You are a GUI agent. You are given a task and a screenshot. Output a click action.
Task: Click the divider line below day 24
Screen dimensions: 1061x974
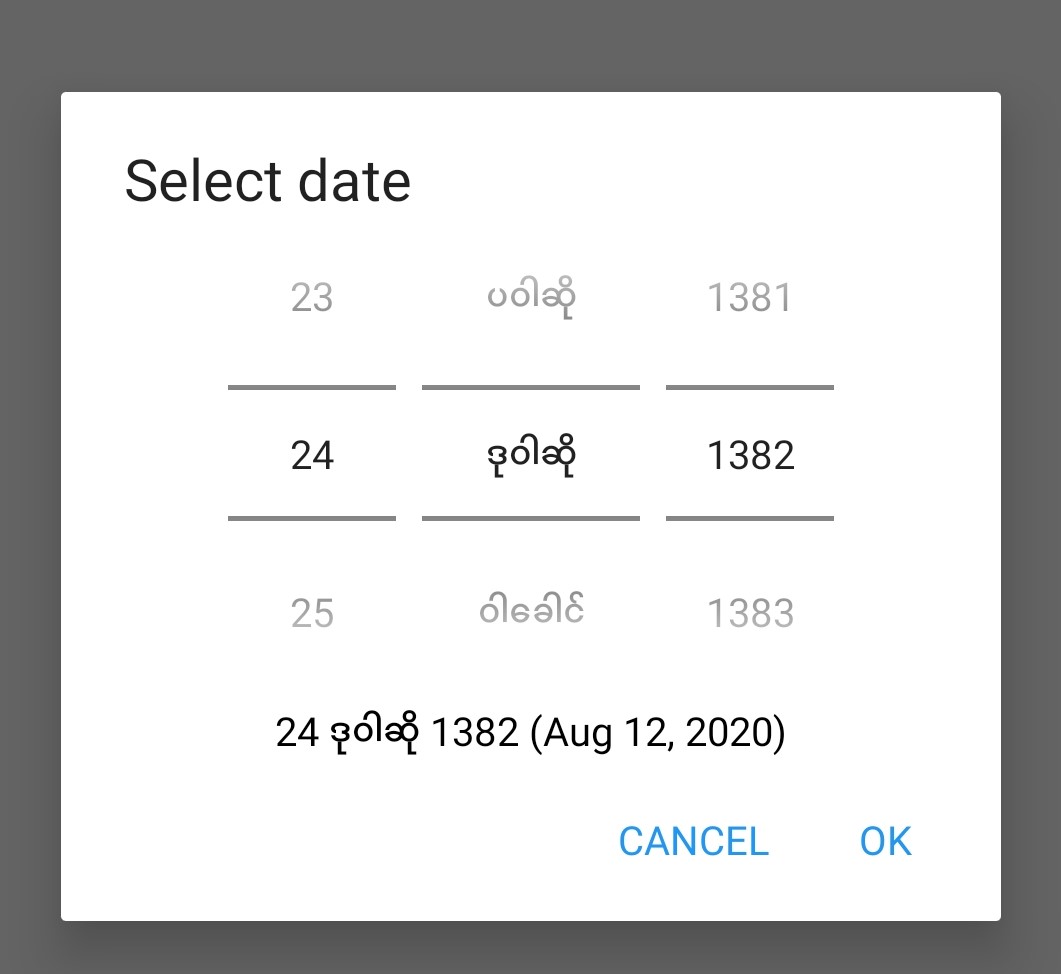pyautogui.click(x=311, y=518)
